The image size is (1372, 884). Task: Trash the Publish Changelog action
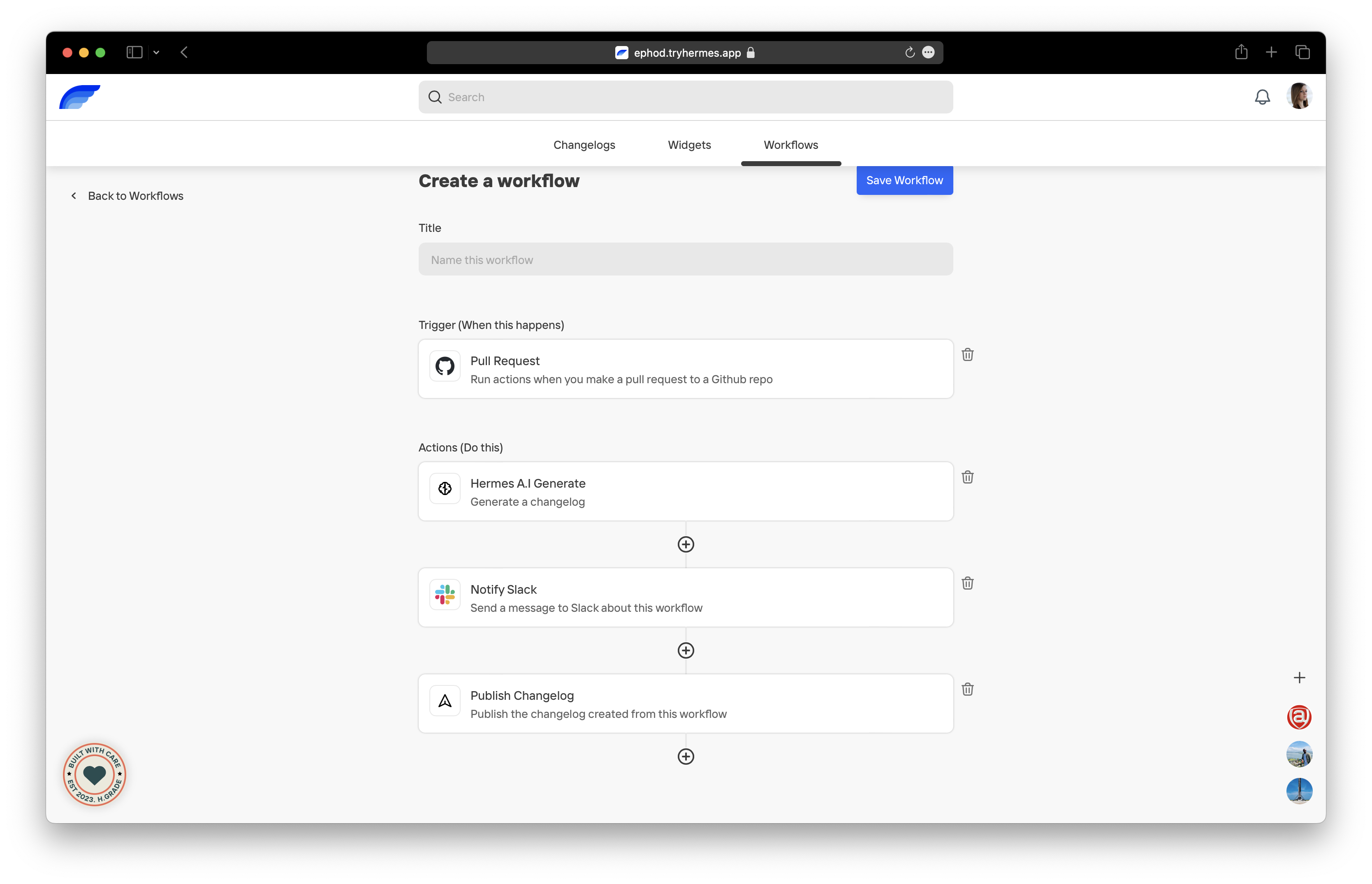(967, 689)
